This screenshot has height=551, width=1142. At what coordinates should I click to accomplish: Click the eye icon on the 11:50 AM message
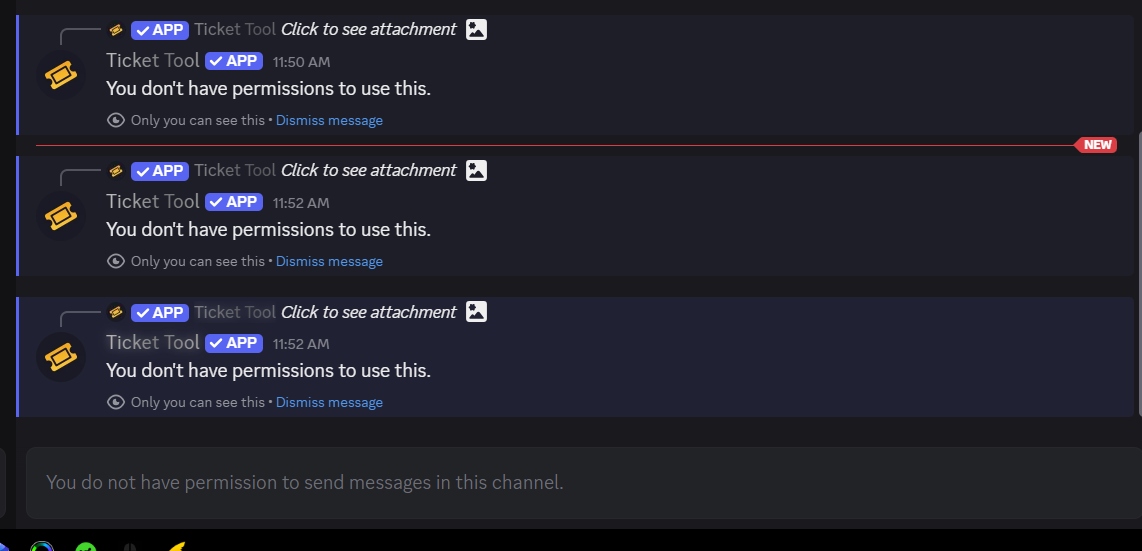116,120
